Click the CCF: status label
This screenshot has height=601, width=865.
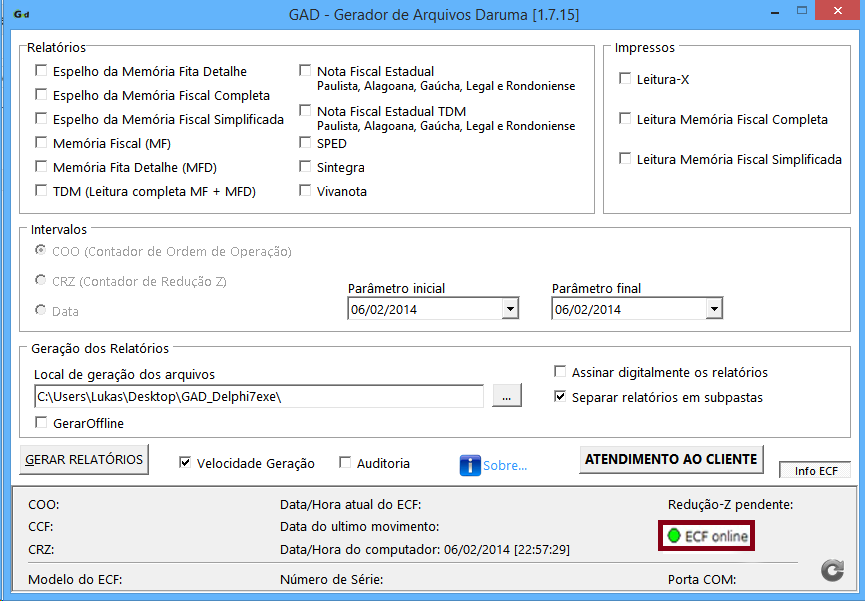(41, 526)
